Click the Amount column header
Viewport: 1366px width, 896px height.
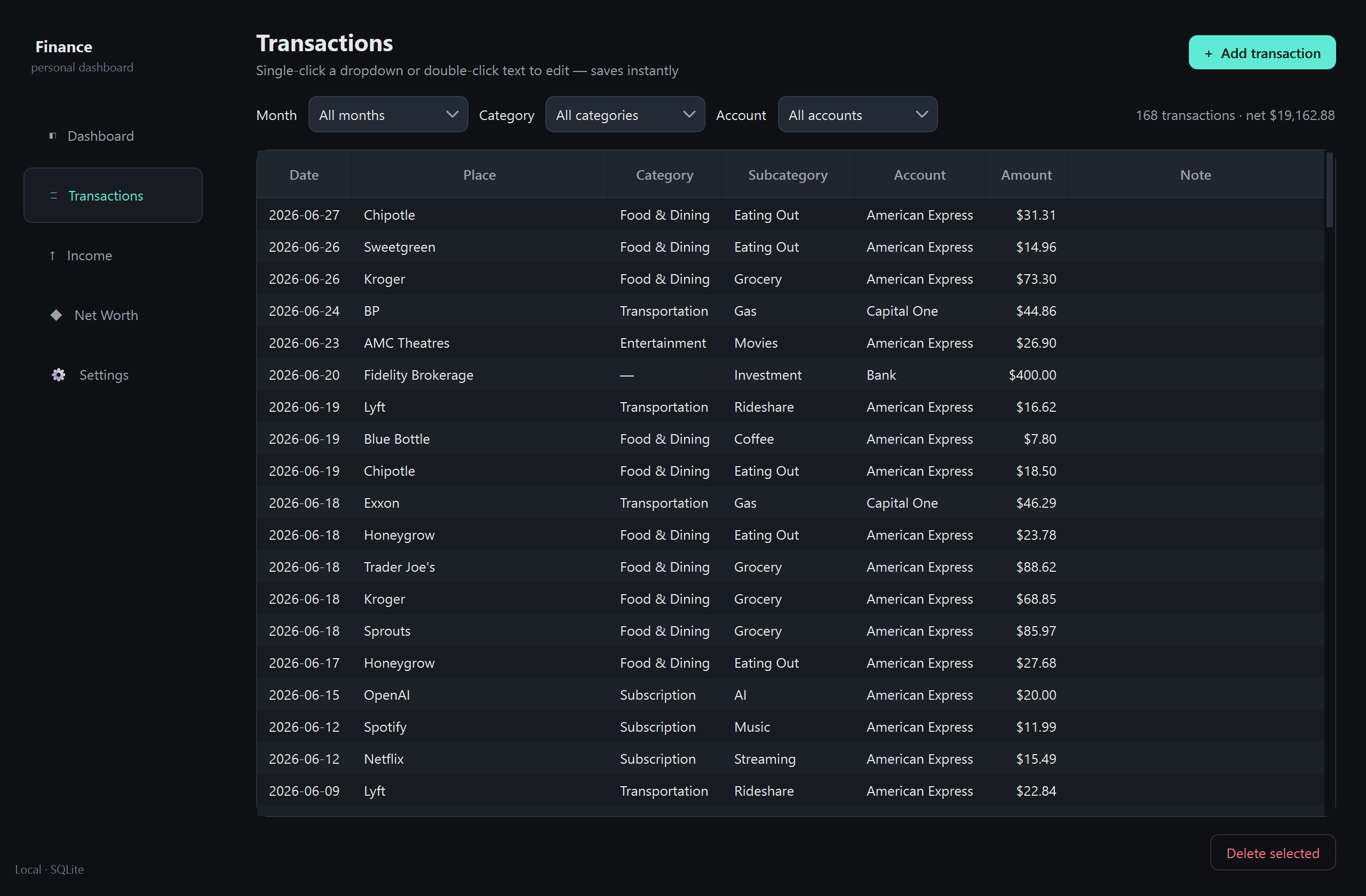point(1026,175)
